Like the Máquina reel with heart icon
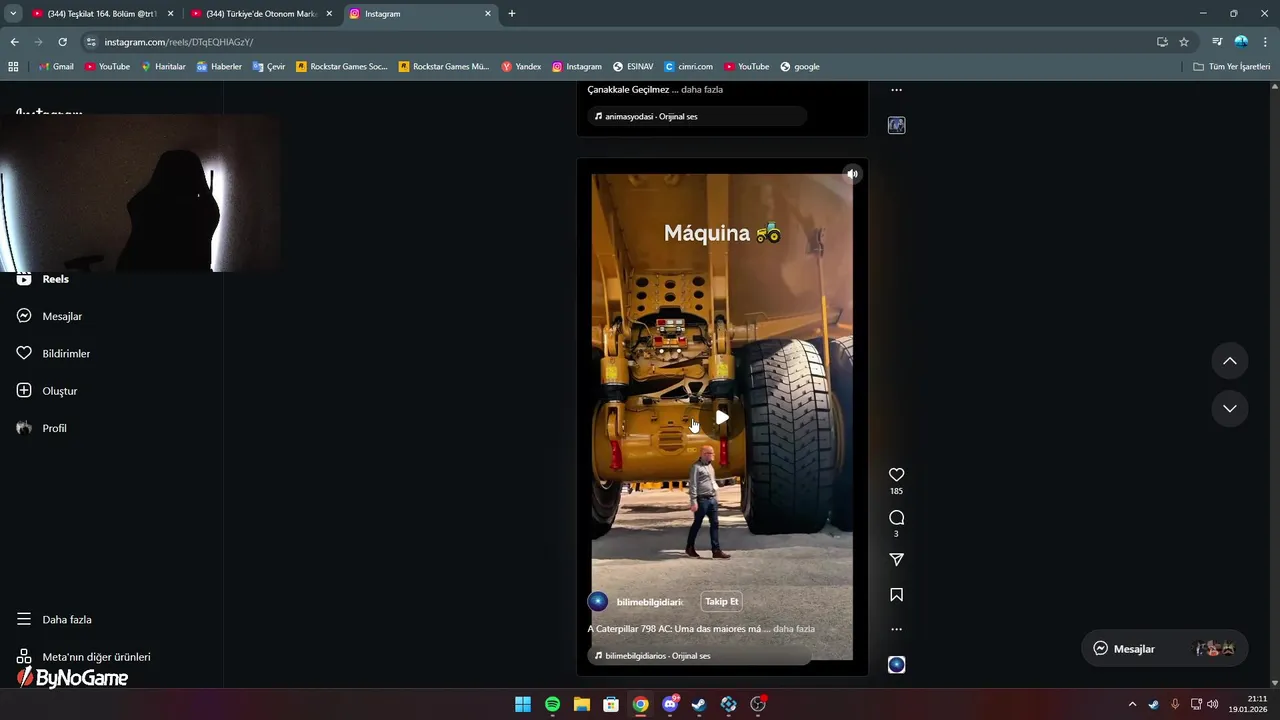The image size is (1280, 720). [896, 474]
